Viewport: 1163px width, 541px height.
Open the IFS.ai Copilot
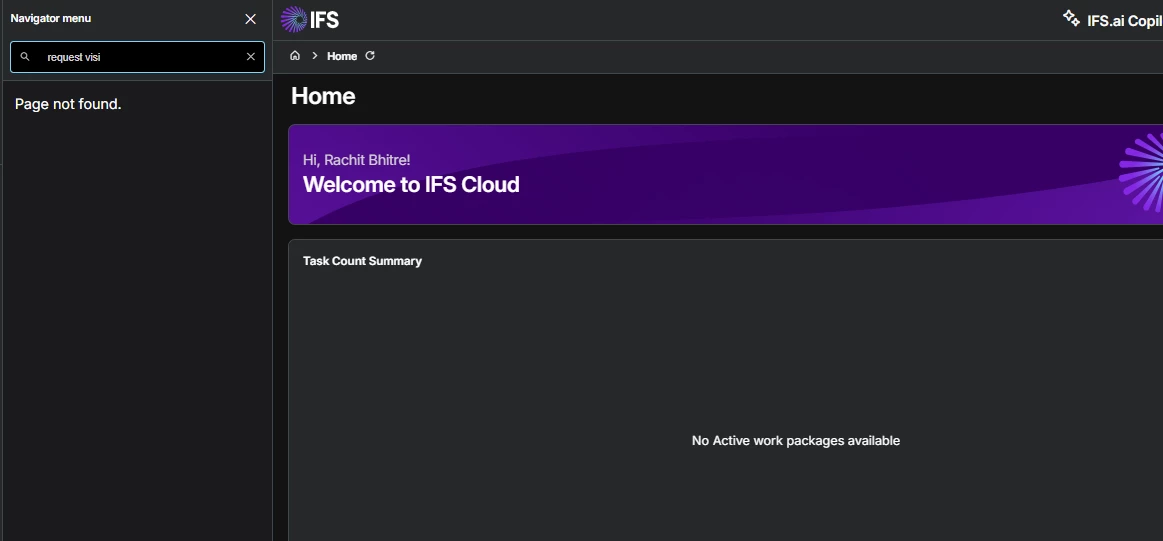1113,20
